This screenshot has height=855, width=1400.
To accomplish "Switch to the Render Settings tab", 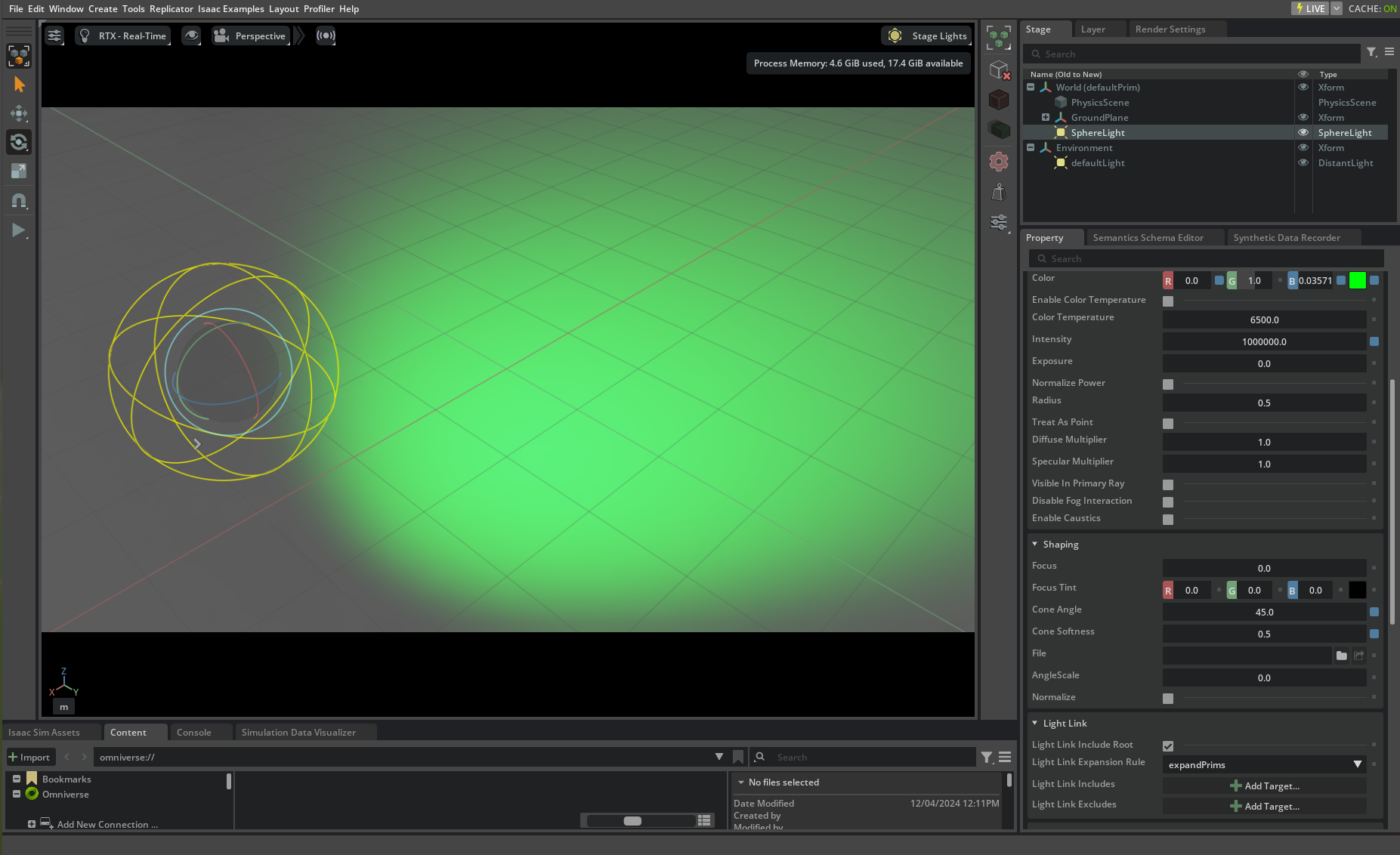I will [1170, 29].
